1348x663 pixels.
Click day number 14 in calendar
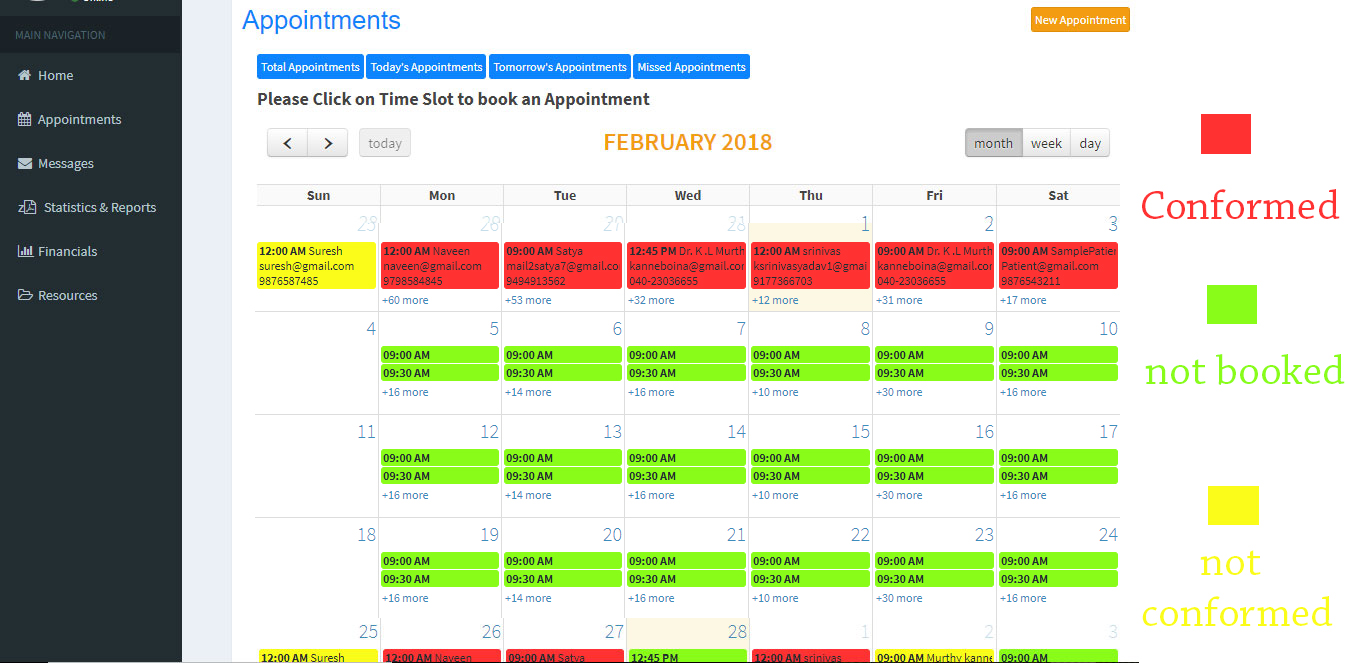pyautogui.click(x=736, y=432)
